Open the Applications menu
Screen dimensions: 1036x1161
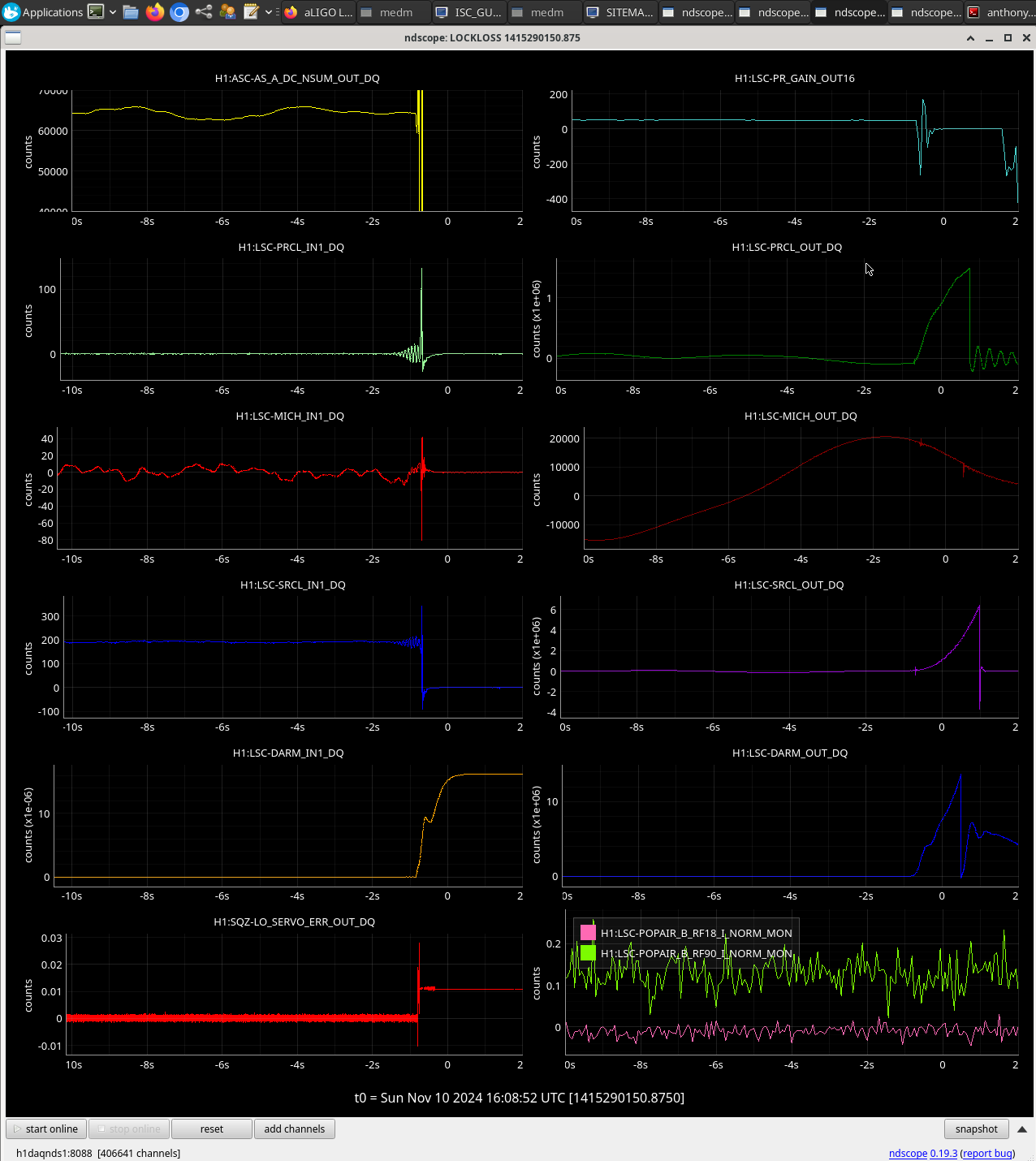(x=43, y=12)
